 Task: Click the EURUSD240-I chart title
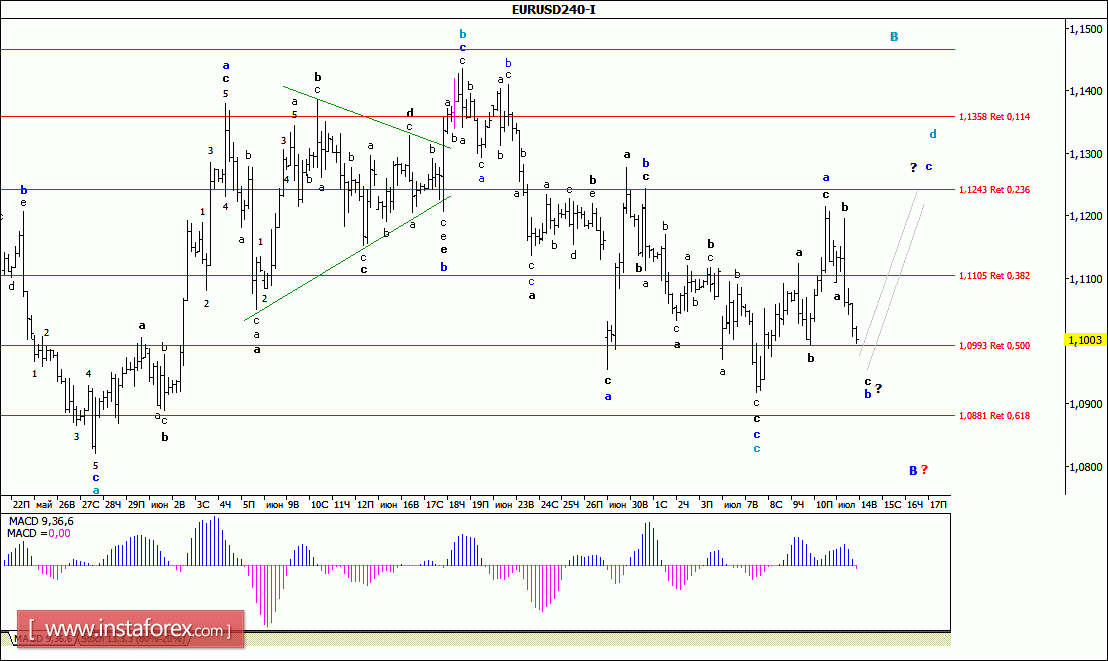pyautogui.click(x=553, y=10)
